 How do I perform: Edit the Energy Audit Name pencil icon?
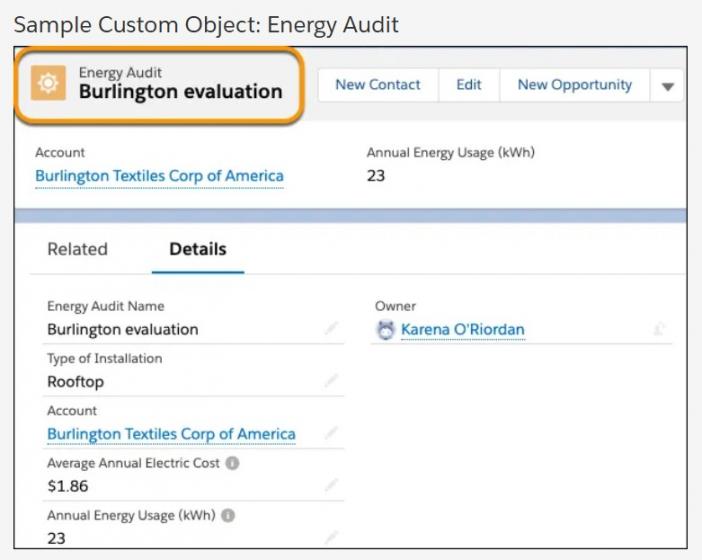(331, 328)
